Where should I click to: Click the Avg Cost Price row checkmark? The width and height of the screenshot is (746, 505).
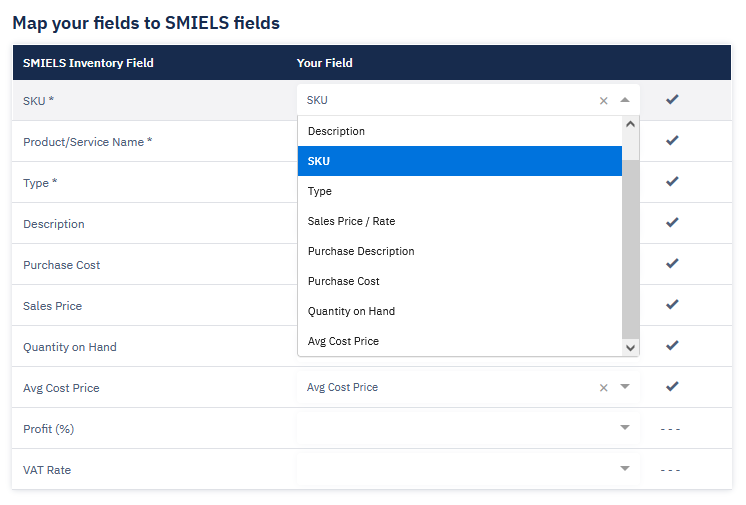click(672, 386)
